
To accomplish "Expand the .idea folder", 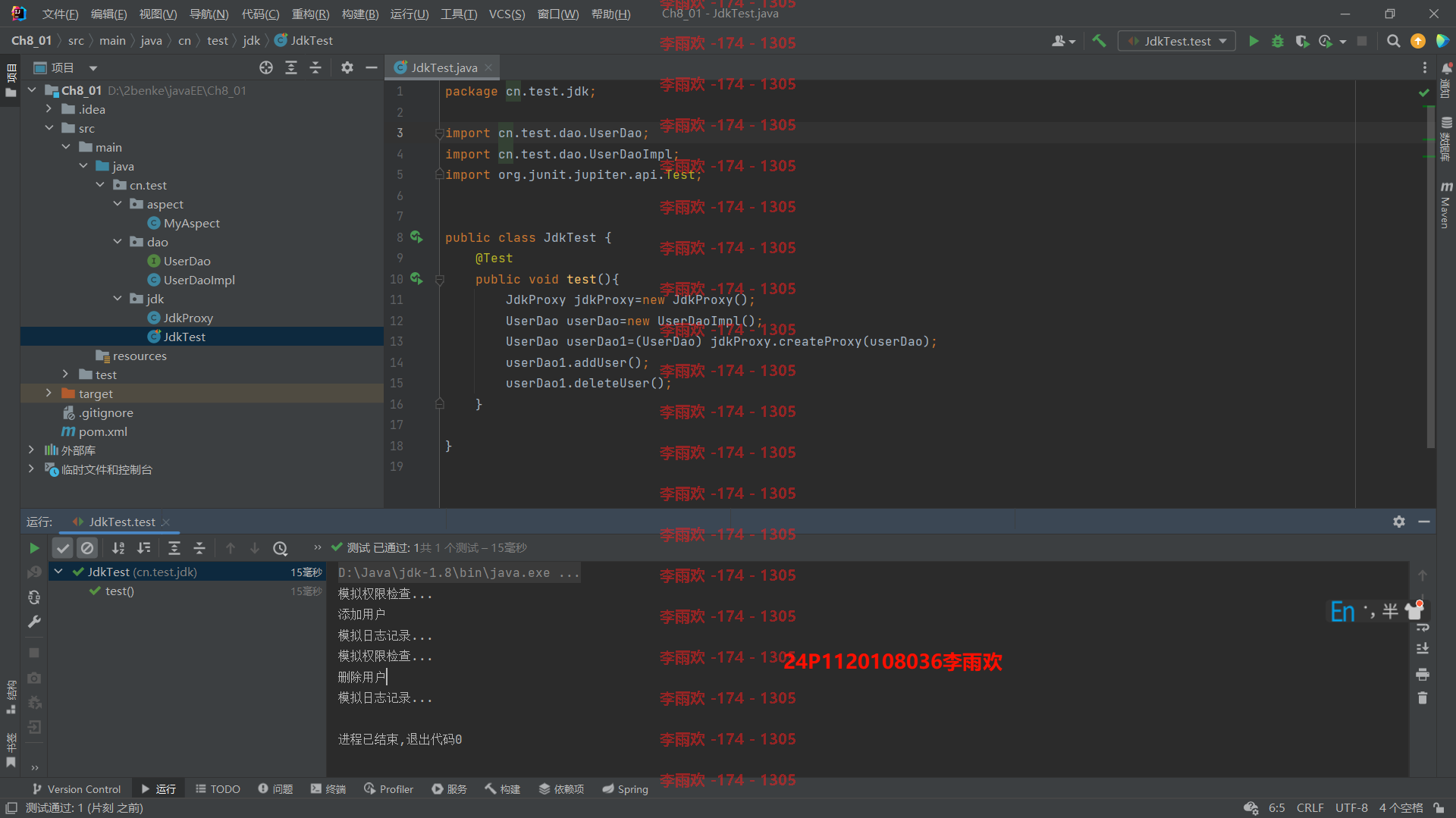I will [49, 109].
